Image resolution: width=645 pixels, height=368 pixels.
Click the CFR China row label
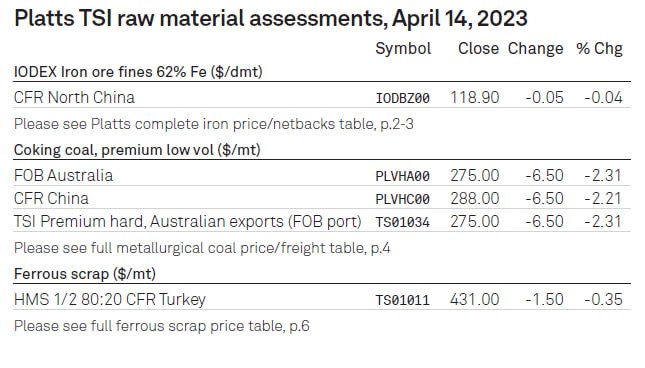pyautogui.click(x=51, y=199)
